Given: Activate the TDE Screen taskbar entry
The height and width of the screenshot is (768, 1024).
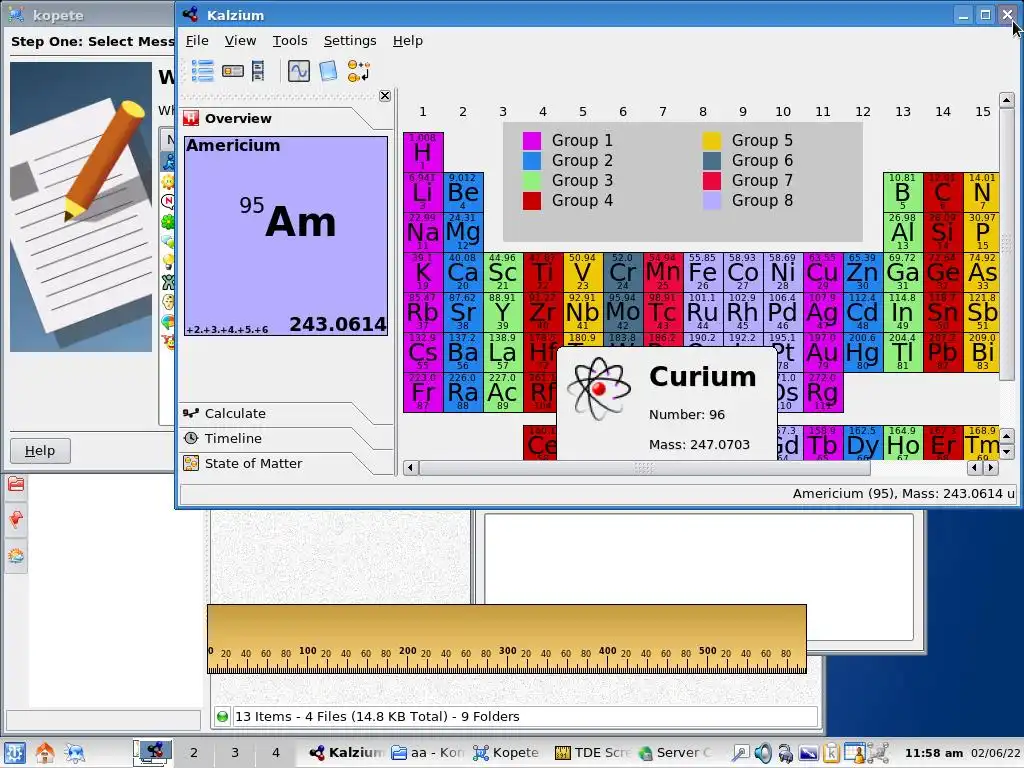Looking at the screenshot, I should [x=592, y=753].
